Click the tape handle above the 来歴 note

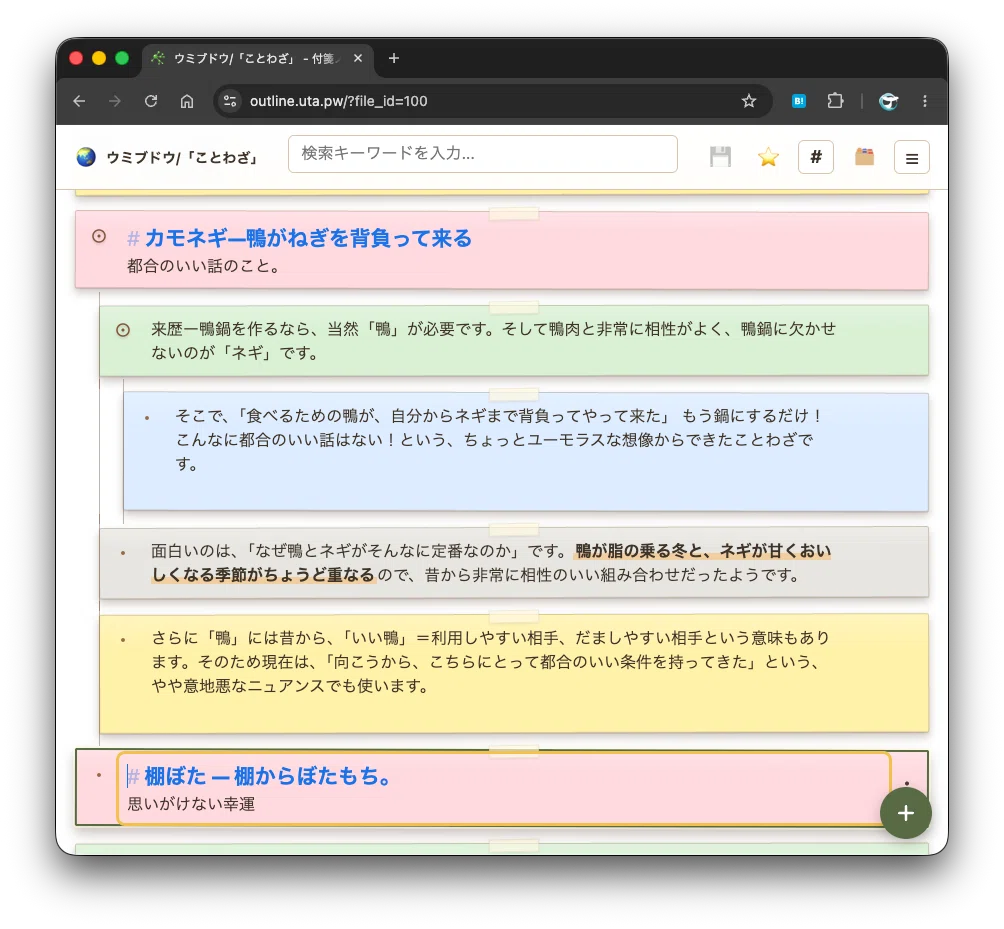(514, 307)
